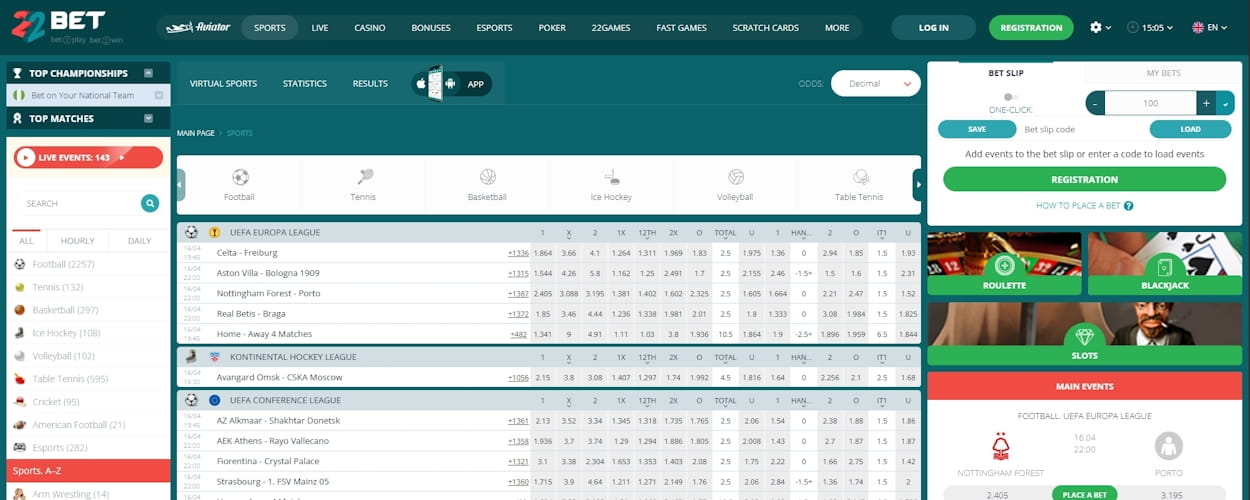Open the Virtual Sports link

223,84
